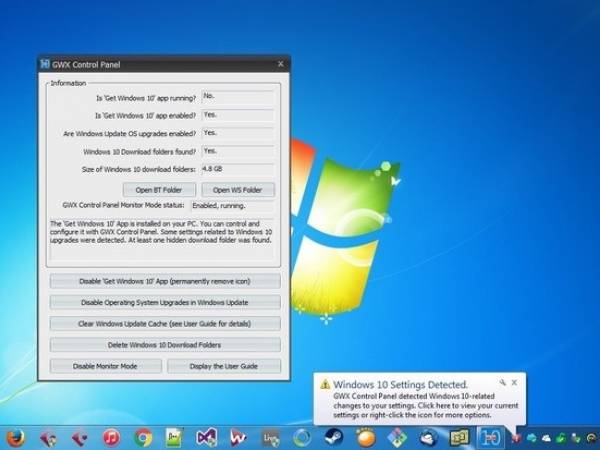Click the 'Enabled, running.' status field

pyautogui.click(x=233, y=206)
